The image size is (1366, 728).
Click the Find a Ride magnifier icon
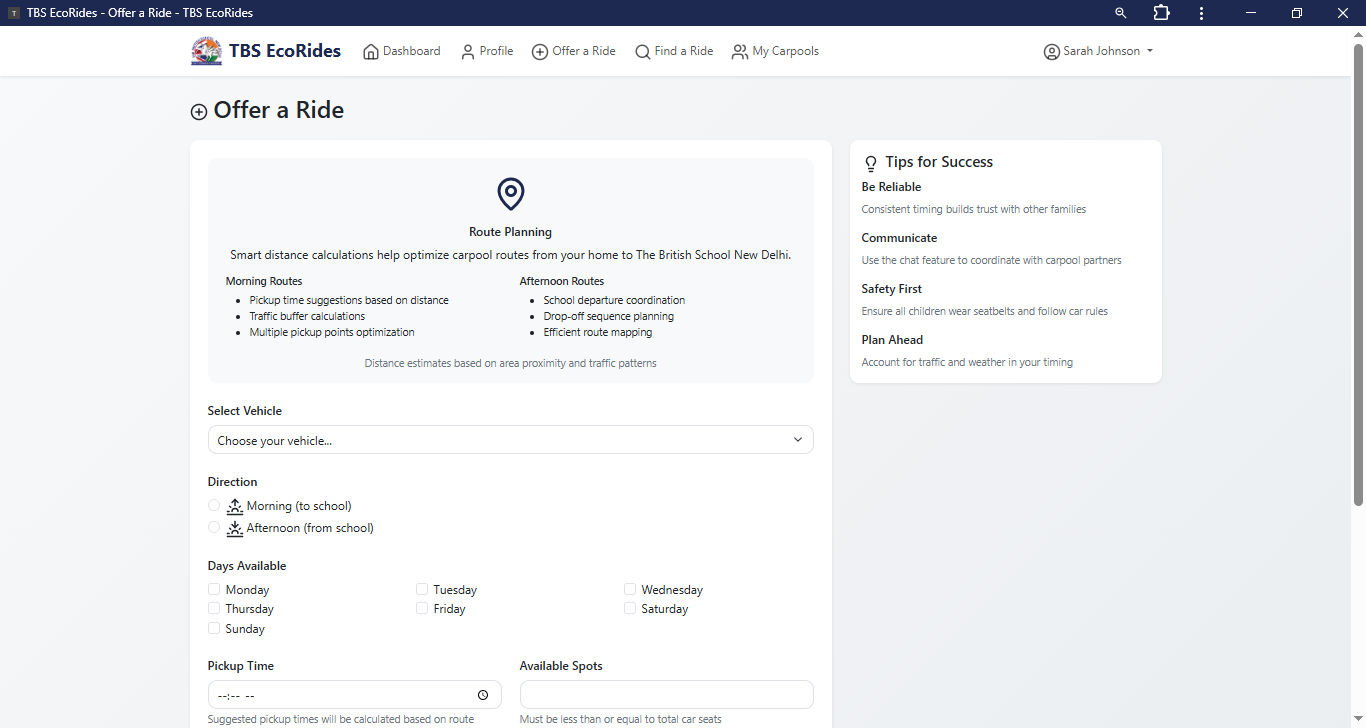click(643, 52)
